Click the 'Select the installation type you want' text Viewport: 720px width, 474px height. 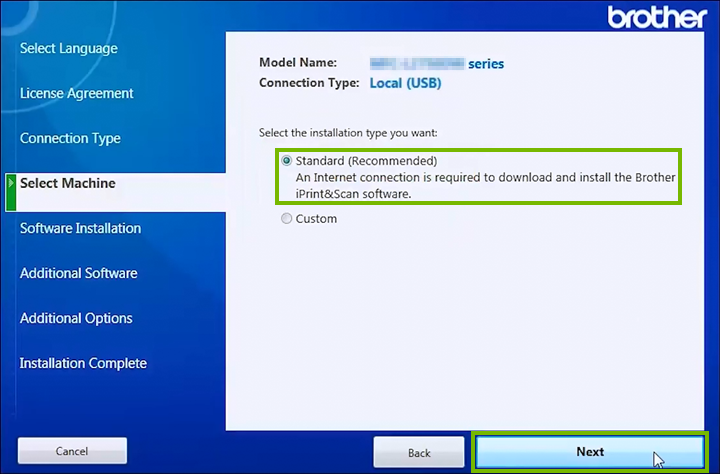348,133
